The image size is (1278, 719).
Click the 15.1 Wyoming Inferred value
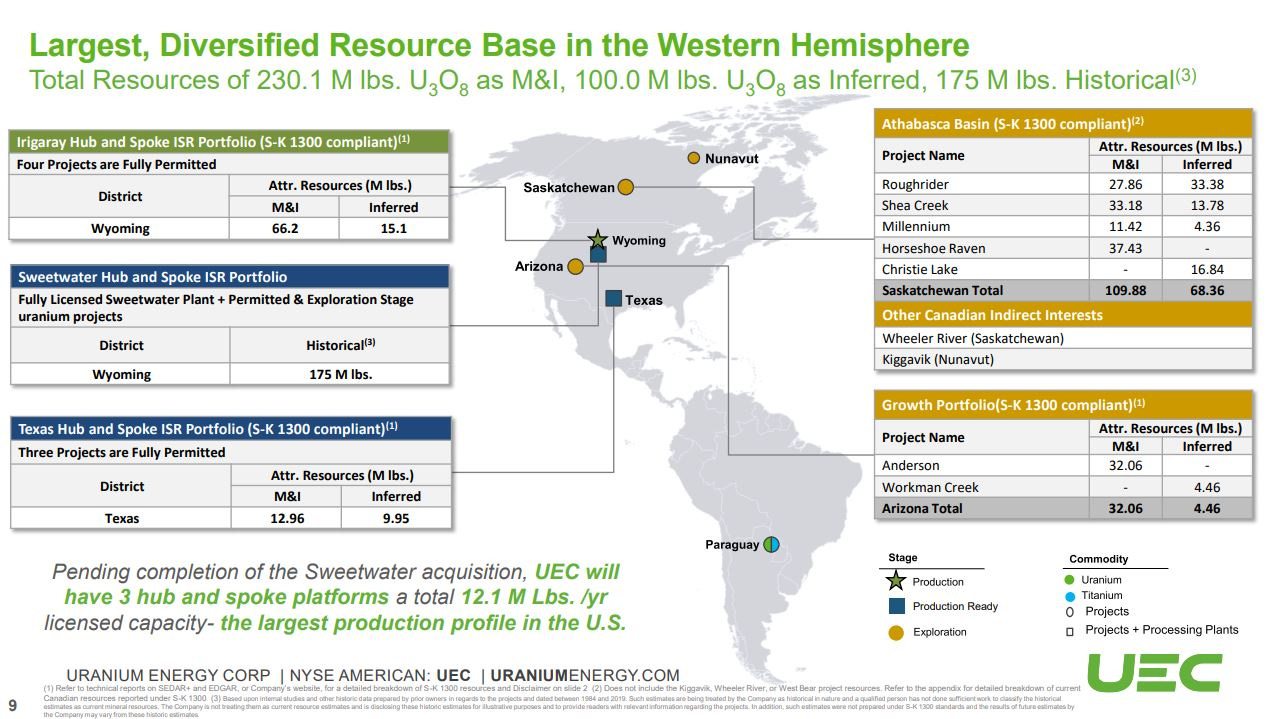point(393,228)
